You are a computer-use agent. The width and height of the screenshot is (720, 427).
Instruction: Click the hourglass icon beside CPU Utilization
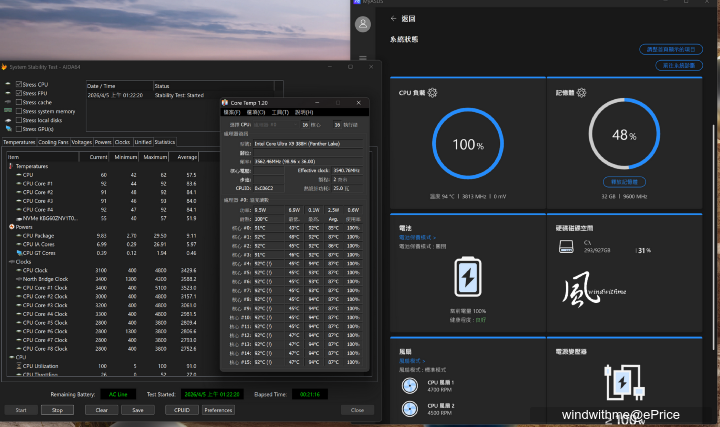click(19, 366)
